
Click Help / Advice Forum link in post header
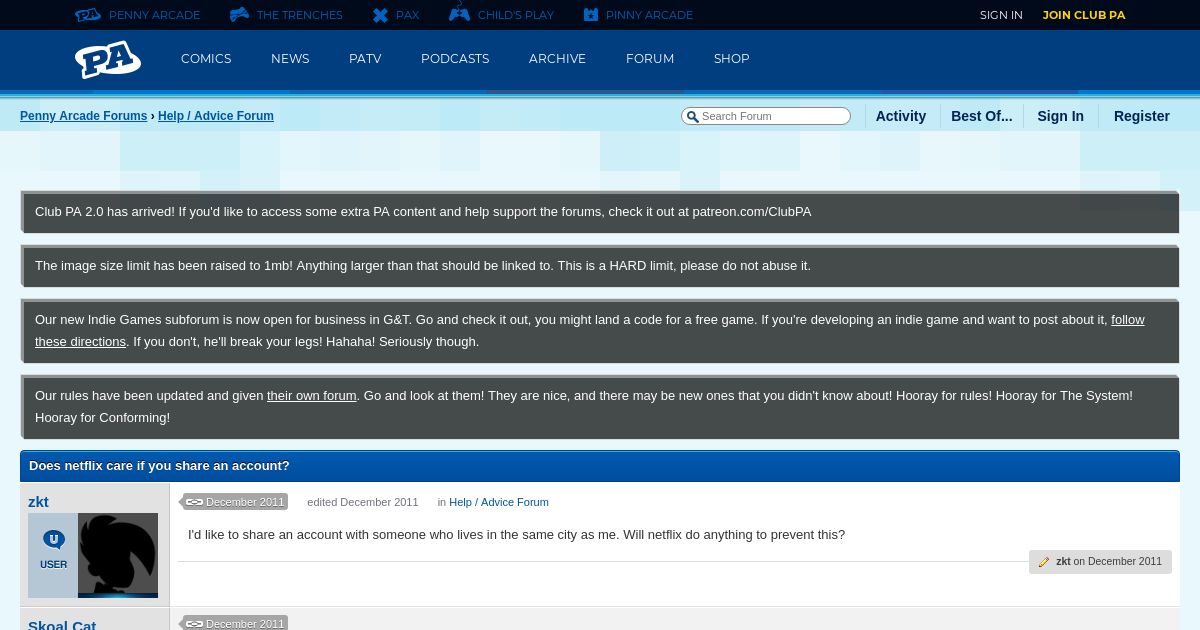coord(499,502)
